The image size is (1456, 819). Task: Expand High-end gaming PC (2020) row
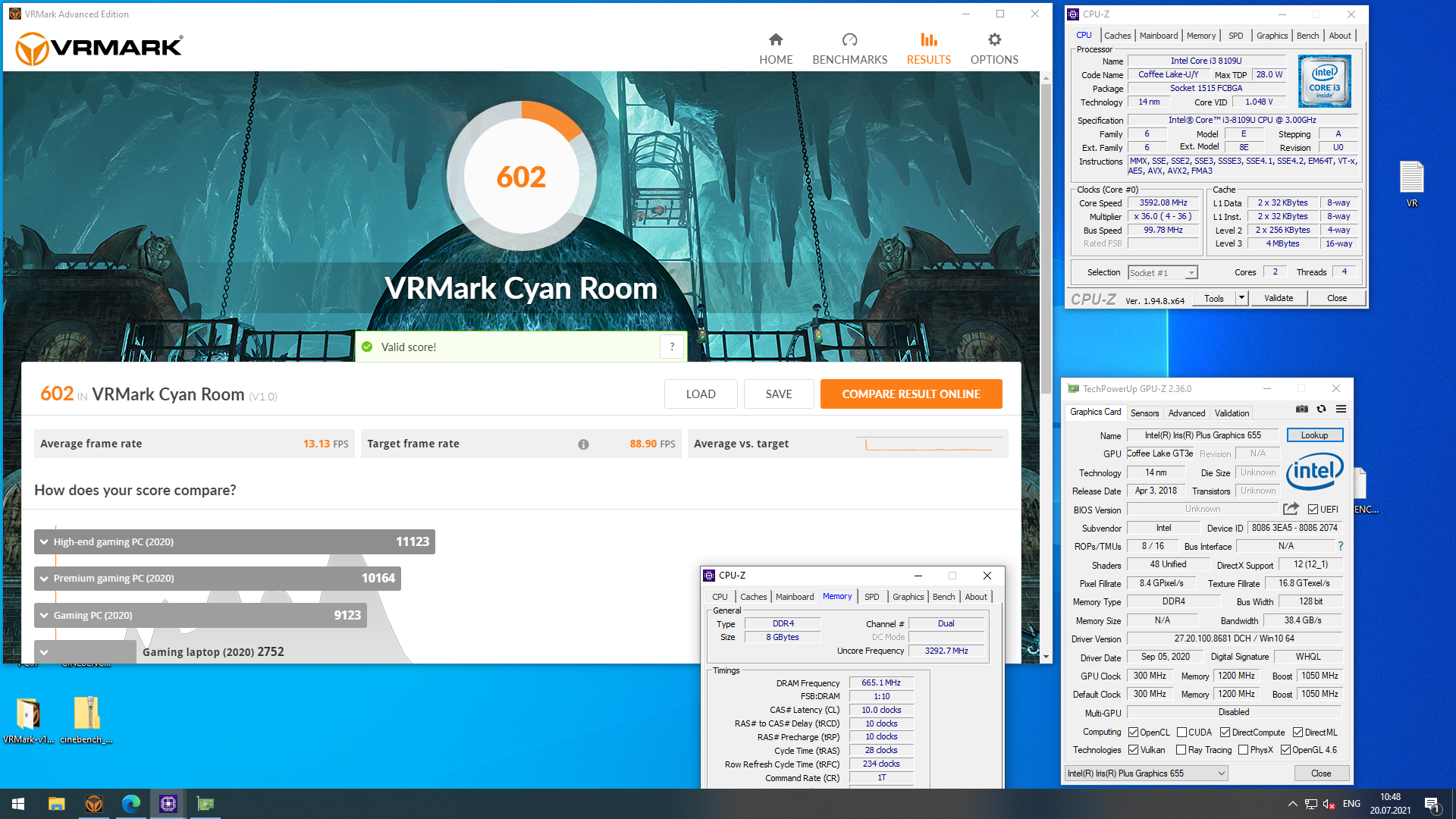[x=234, y=541]
